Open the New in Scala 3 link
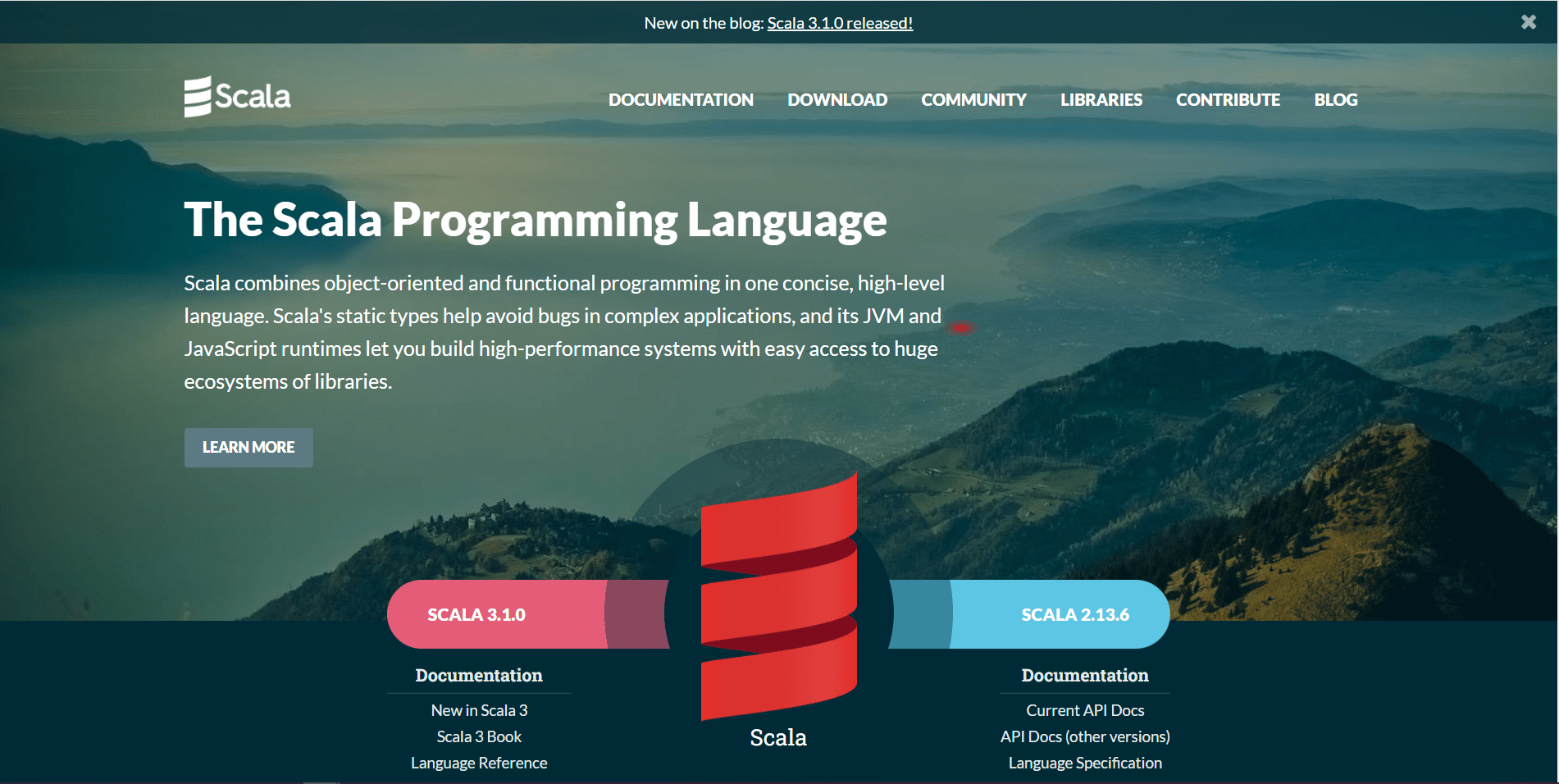This screenshot has height=784, width=1559. point(479,710)
